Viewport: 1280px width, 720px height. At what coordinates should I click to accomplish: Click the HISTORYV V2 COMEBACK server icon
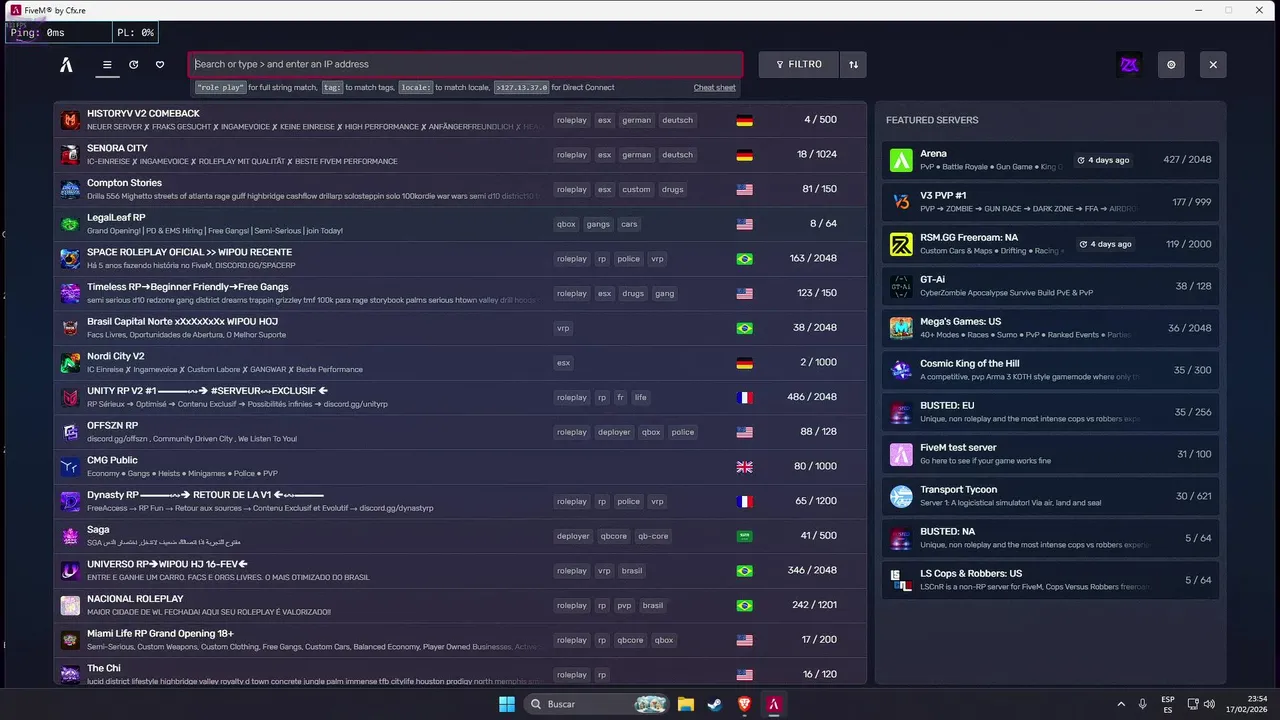[x=70, y=120]
